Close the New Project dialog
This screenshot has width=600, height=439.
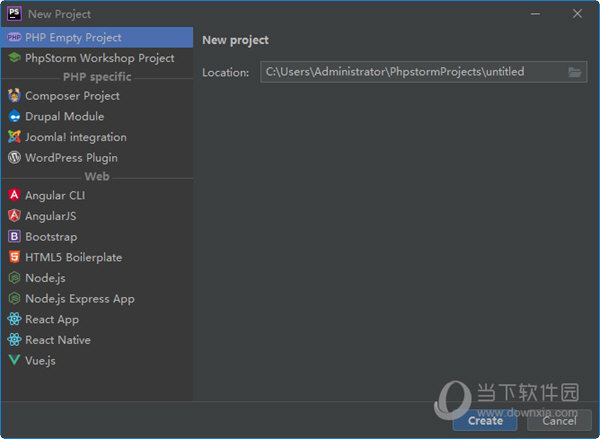577,14
